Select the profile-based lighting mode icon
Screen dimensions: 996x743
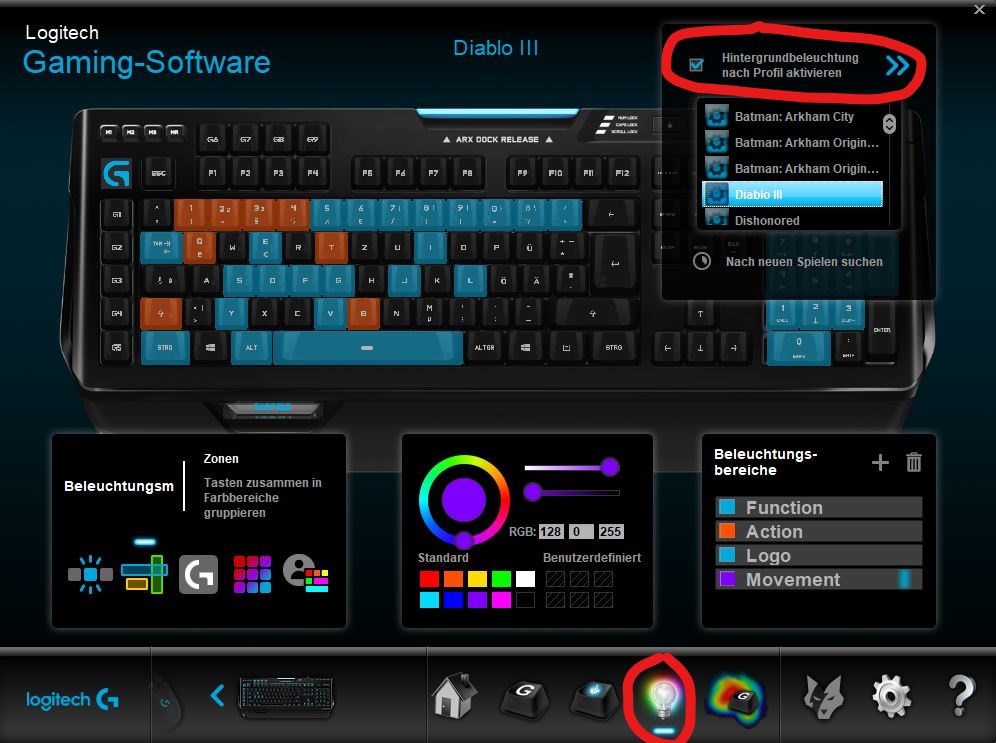[306, 573]
